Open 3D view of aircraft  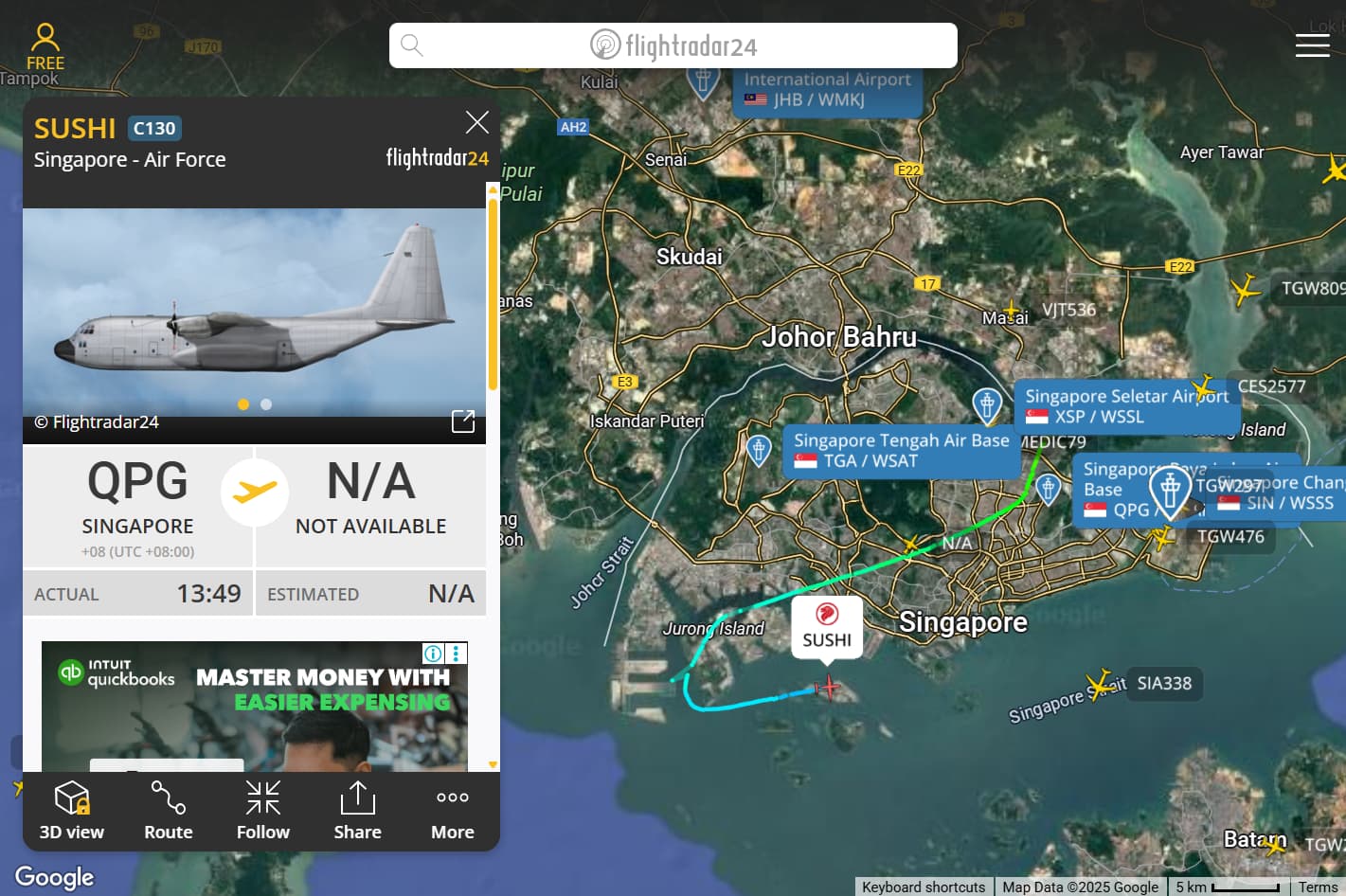tap(72, 811)
